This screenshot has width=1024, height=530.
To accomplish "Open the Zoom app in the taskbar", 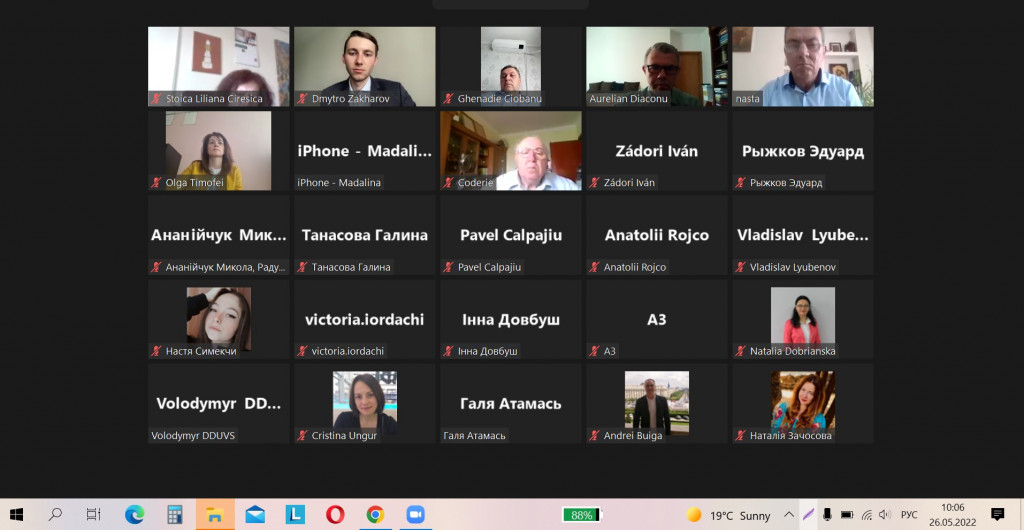I will point(415,514).
